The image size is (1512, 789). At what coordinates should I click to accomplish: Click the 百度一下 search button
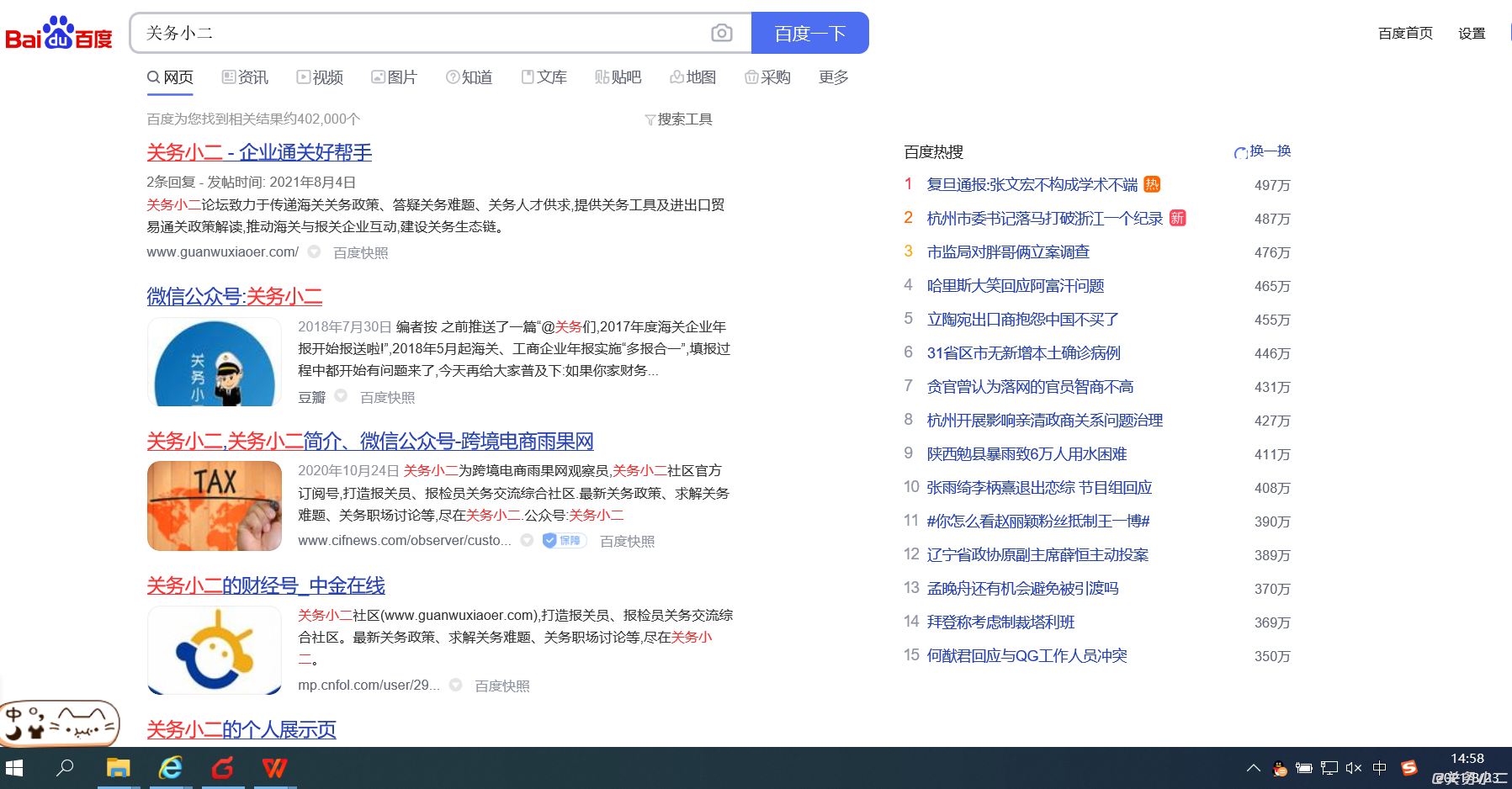coord(809,33)
